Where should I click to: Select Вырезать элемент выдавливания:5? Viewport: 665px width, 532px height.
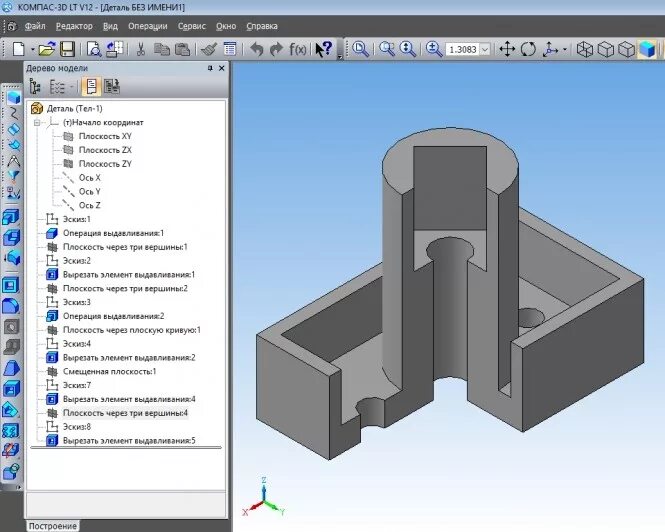pos(129,440)
